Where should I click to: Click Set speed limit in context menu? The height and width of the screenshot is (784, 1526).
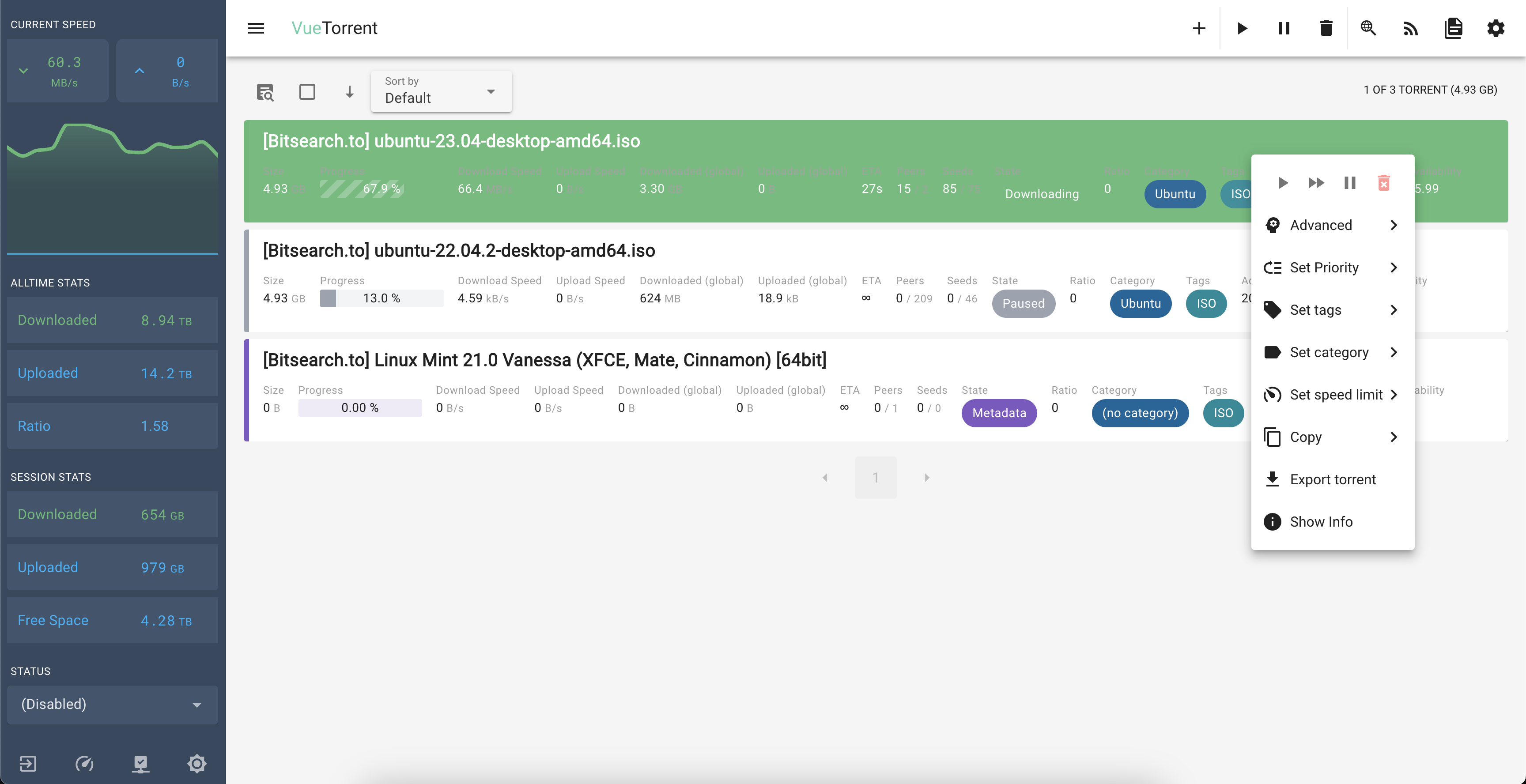click(x=1336, y=394)
